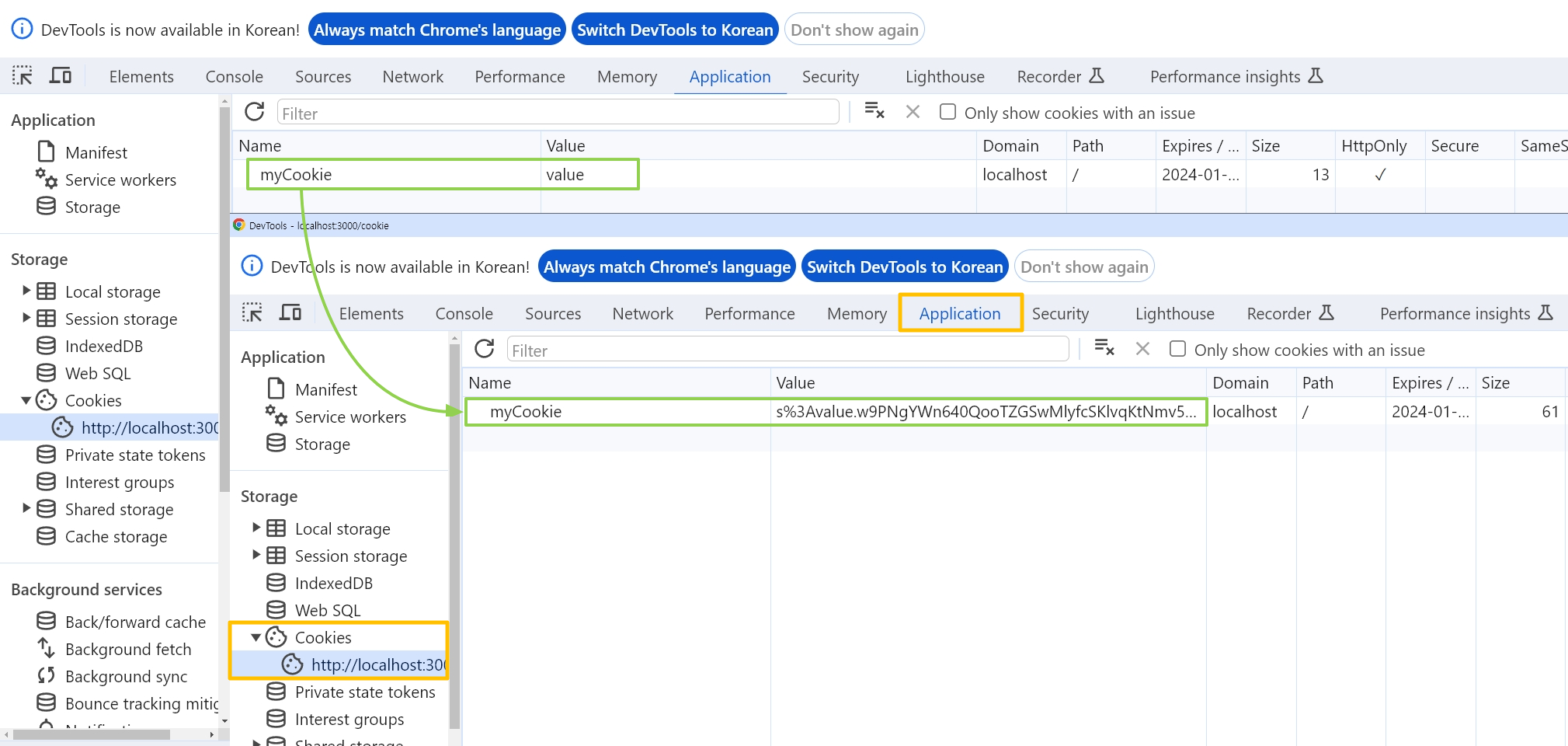Open Console tab in front DevTools
The image size is (1568, 746).
[464, 313]
